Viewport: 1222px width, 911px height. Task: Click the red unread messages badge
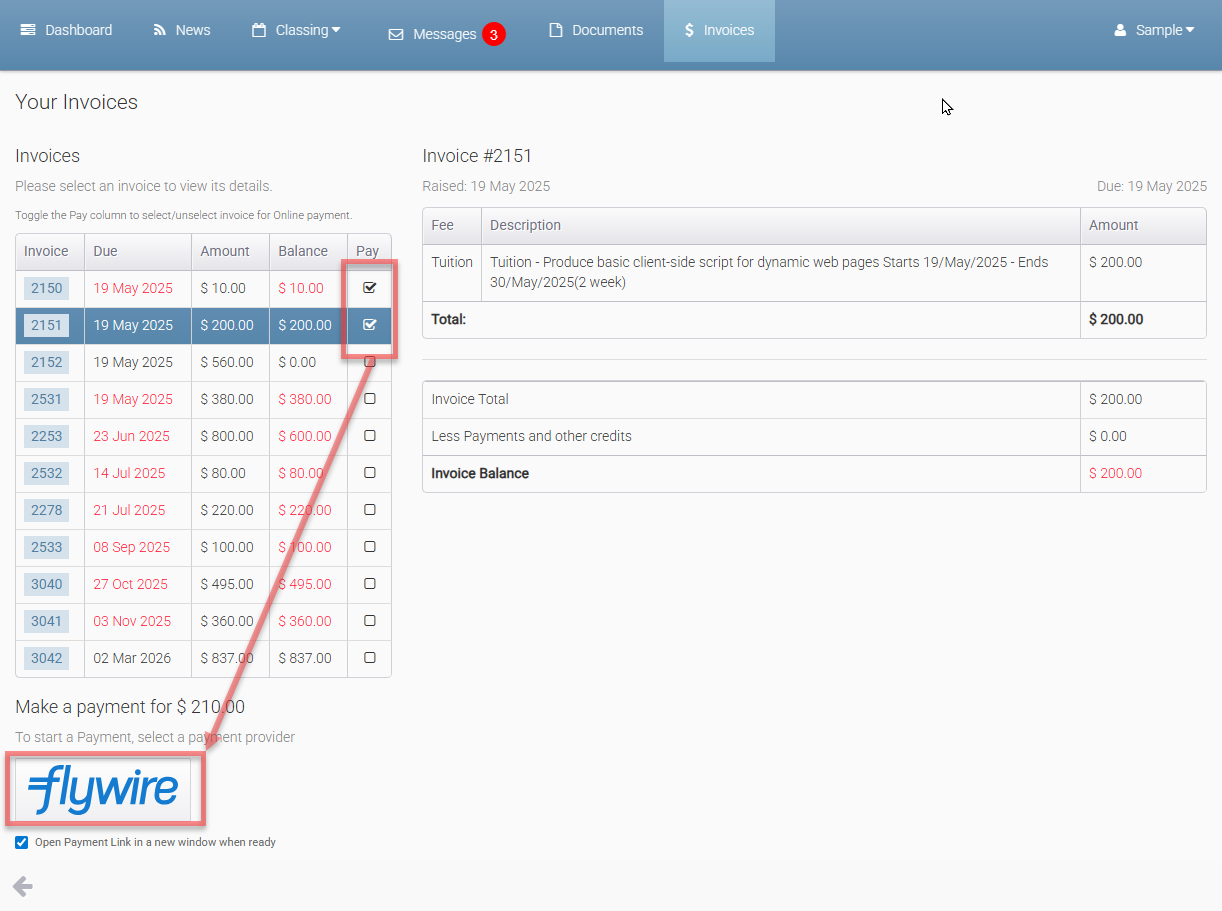[493, 34]
